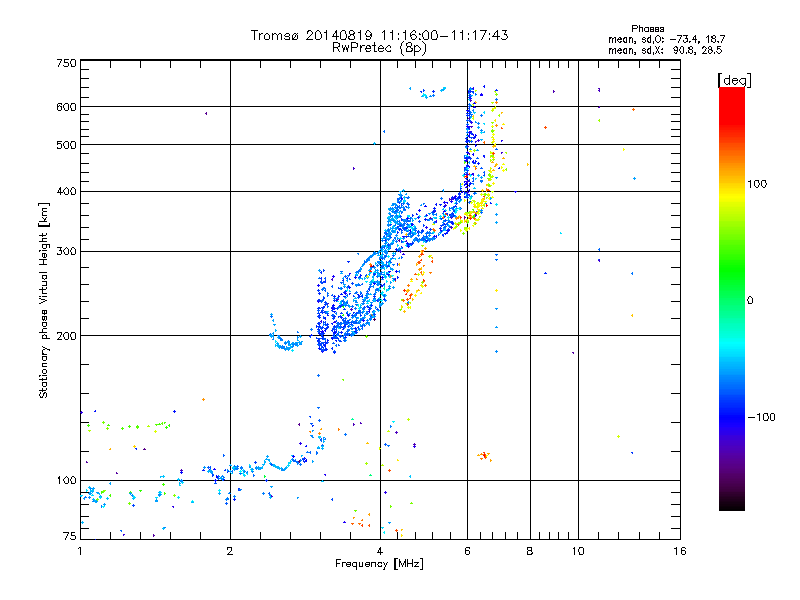Click the plot title Tromsø 20140819
Image resolution: width=800 pixels, height=600 pixels.
click(311, 36)
